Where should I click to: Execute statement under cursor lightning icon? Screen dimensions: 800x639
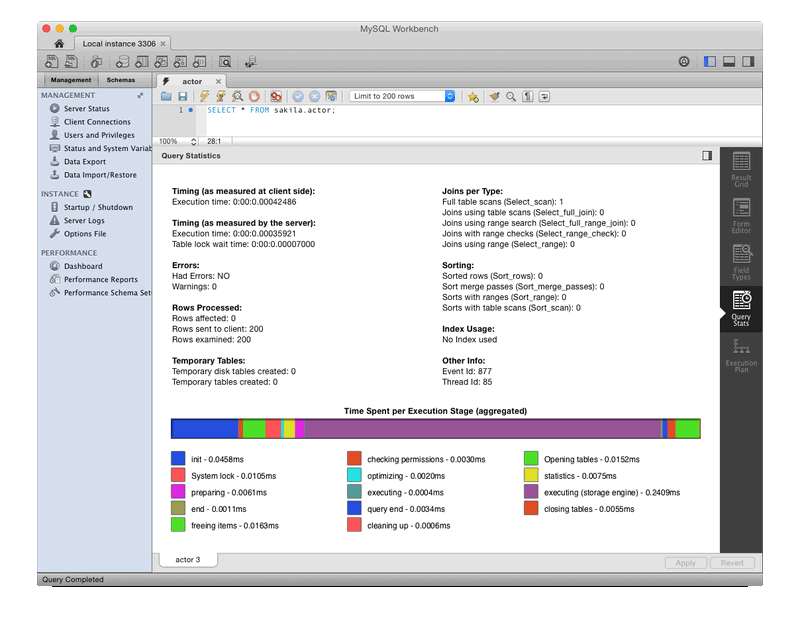click(x=220, y=96)
